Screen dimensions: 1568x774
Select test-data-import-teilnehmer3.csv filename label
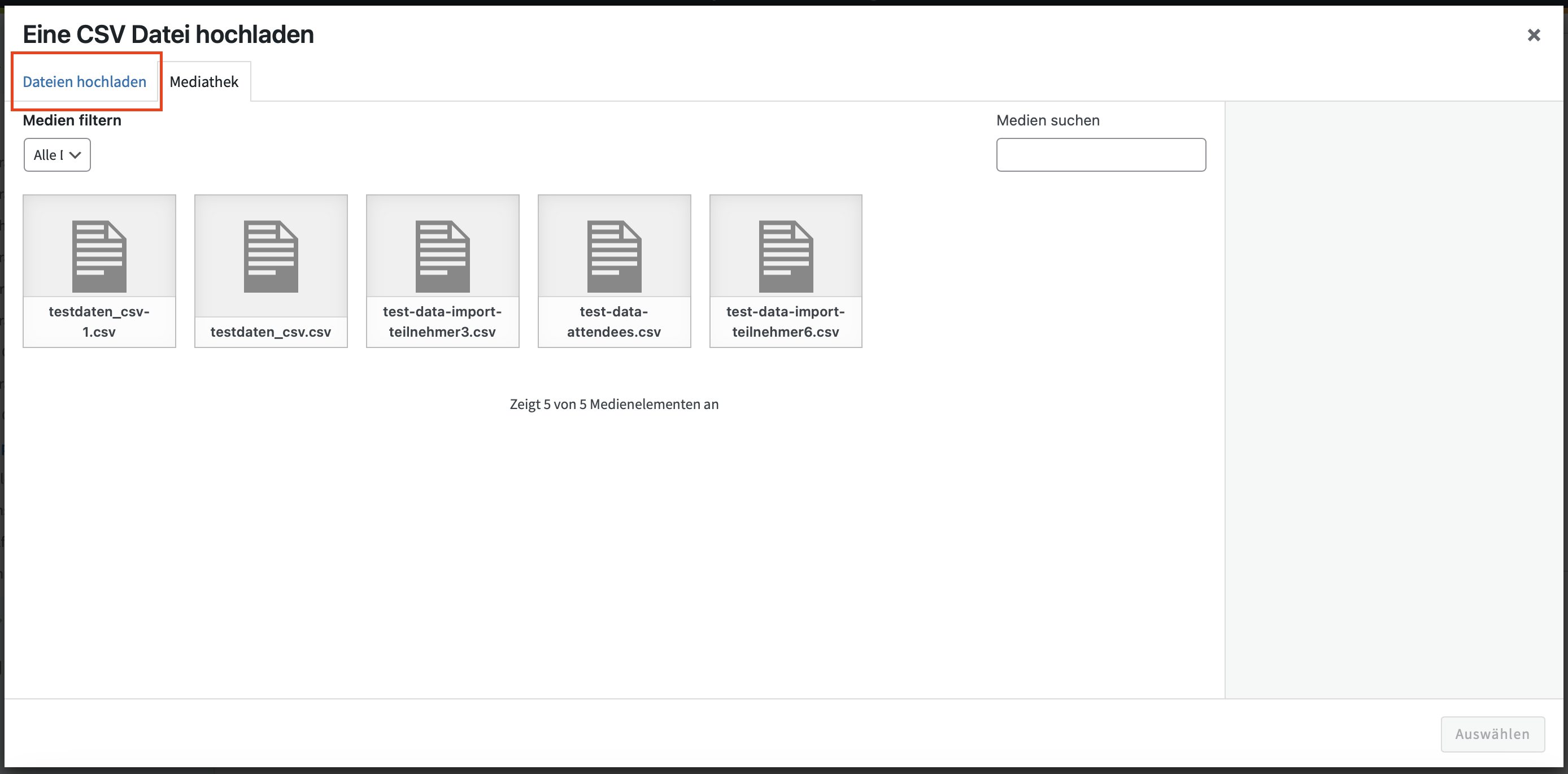click(442, 321)
